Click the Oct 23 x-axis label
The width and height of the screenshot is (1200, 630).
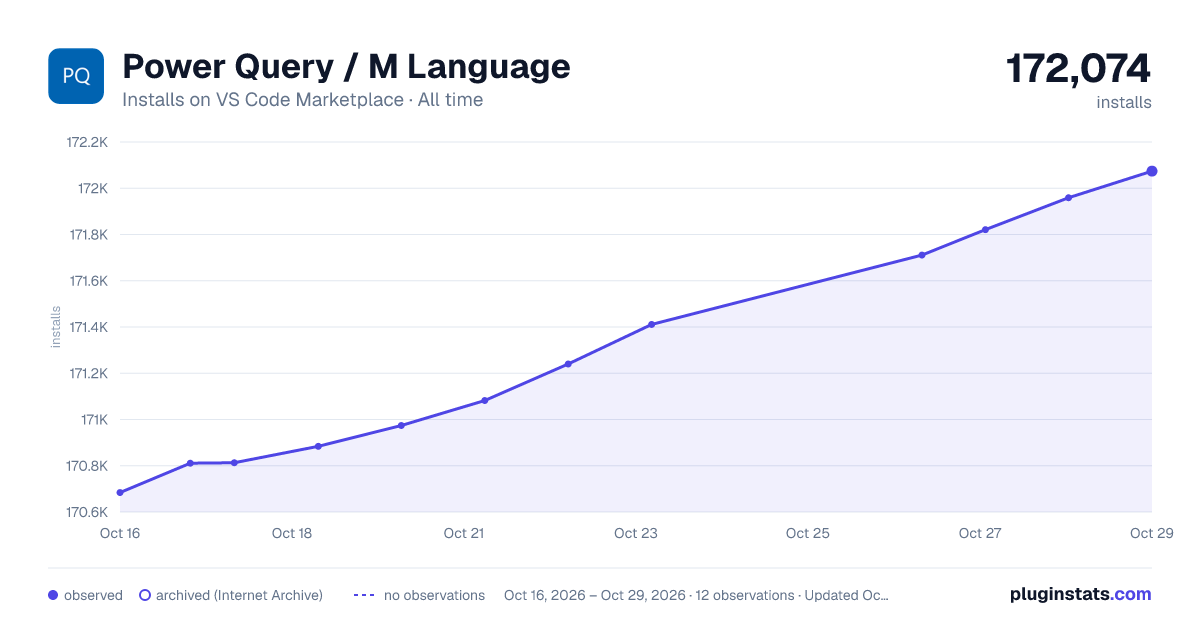tap(636, 533)
